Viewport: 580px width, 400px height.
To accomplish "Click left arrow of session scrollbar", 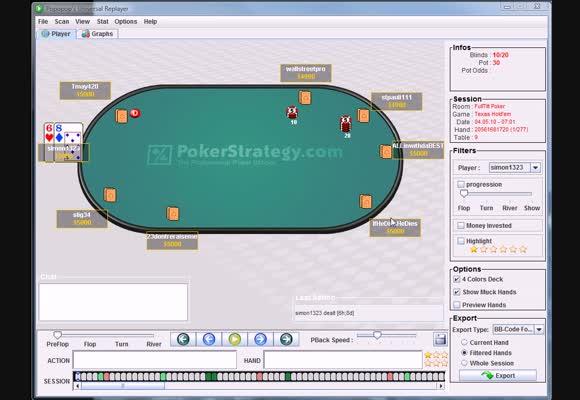I will tap(77, 386).
